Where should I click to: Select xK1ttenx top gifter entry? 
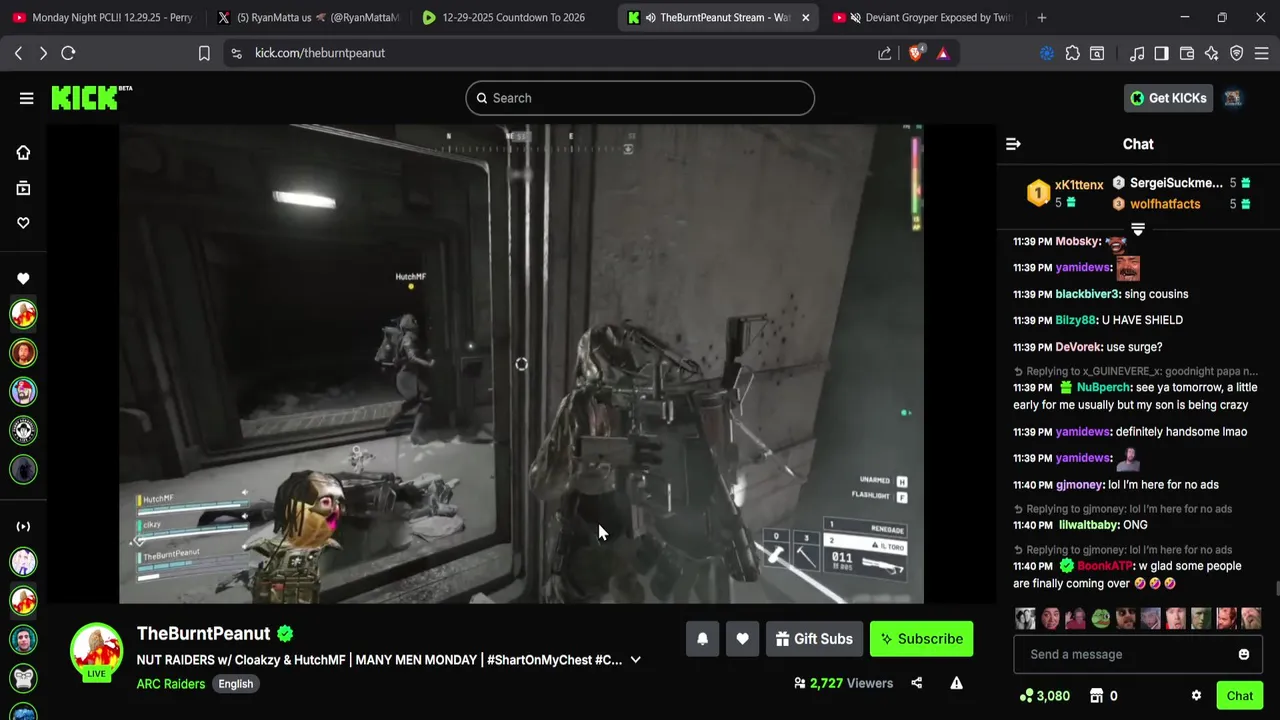[x=1065, y=193]
